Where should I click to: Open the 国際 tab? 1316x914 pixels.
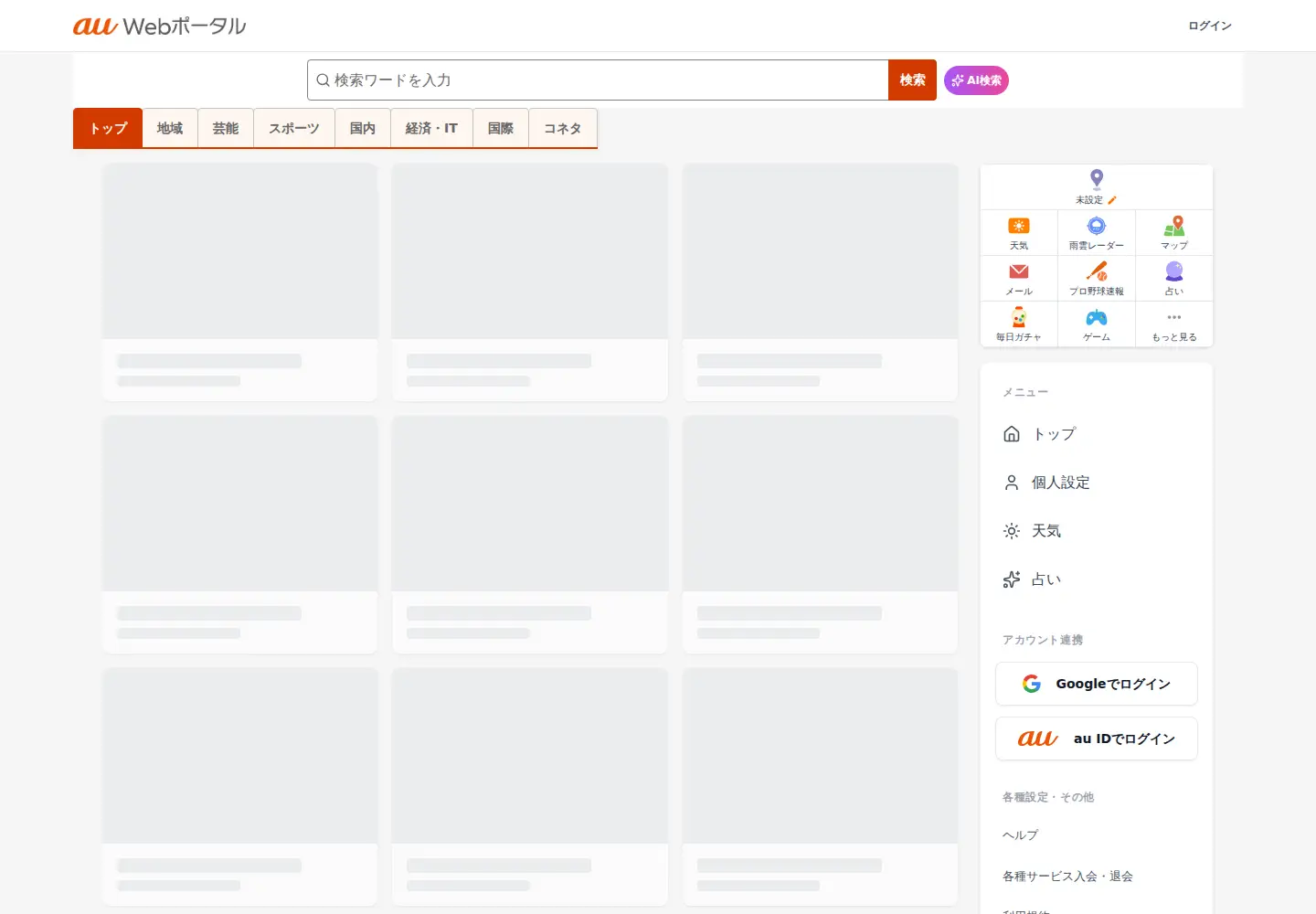(501, 128)
